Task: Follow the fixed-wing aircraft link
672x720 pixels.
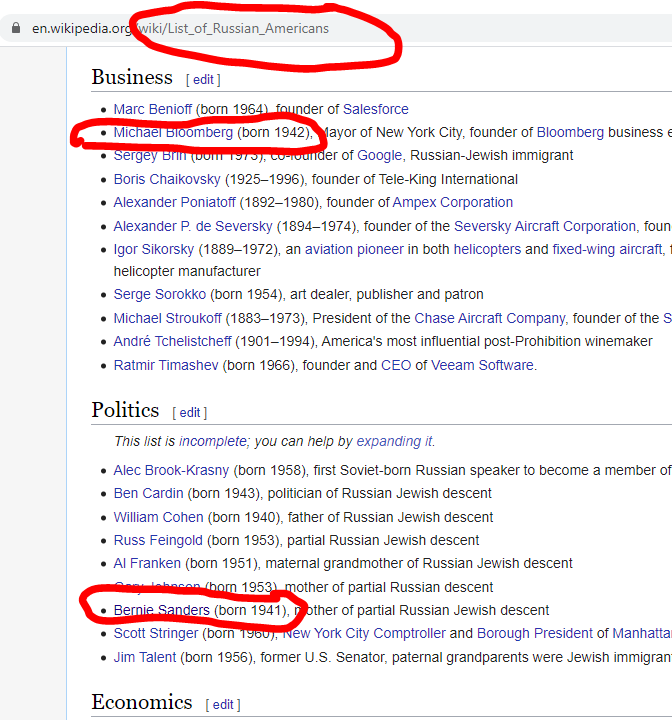Action: (607, 249)
